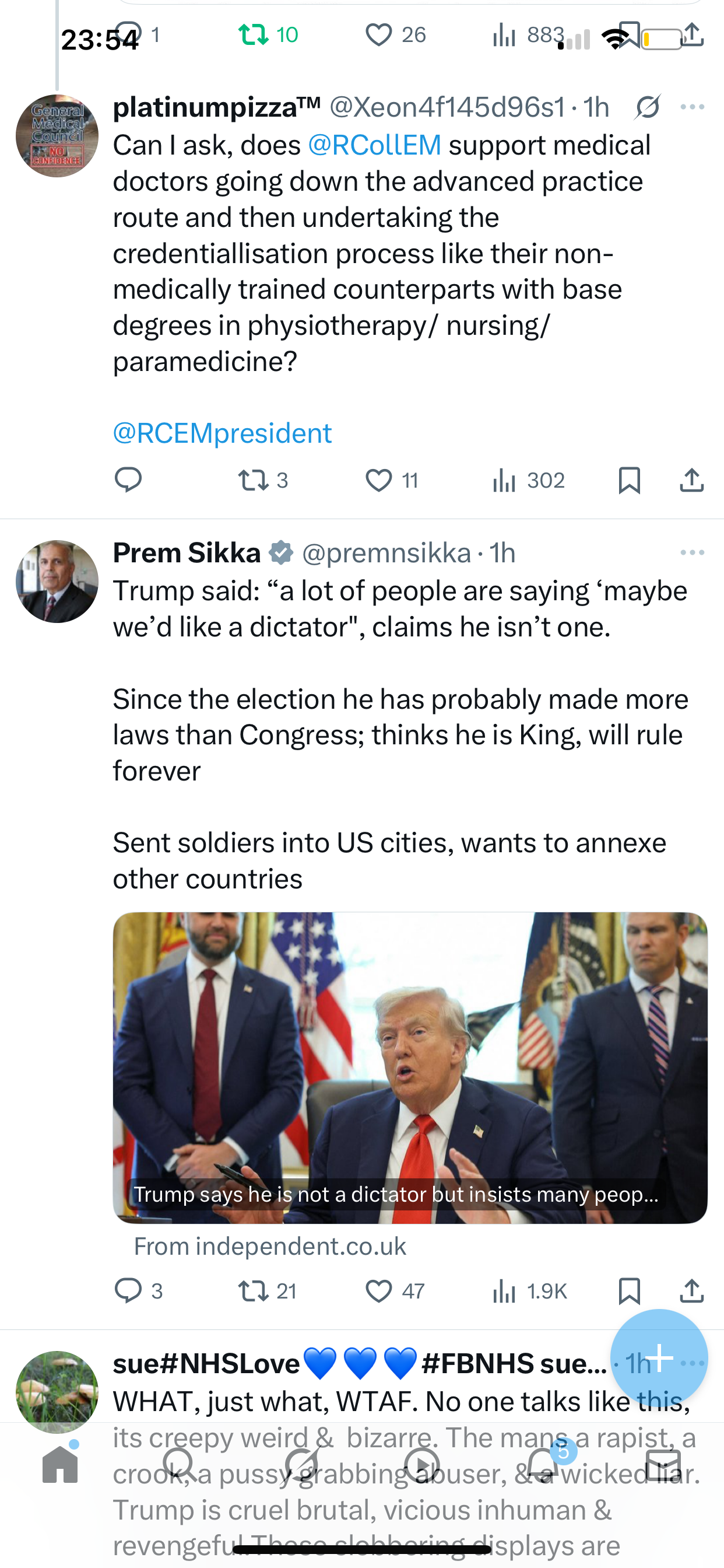View analytics for Prem Sikka's 1.9K views

click(x=529, y=1291)
